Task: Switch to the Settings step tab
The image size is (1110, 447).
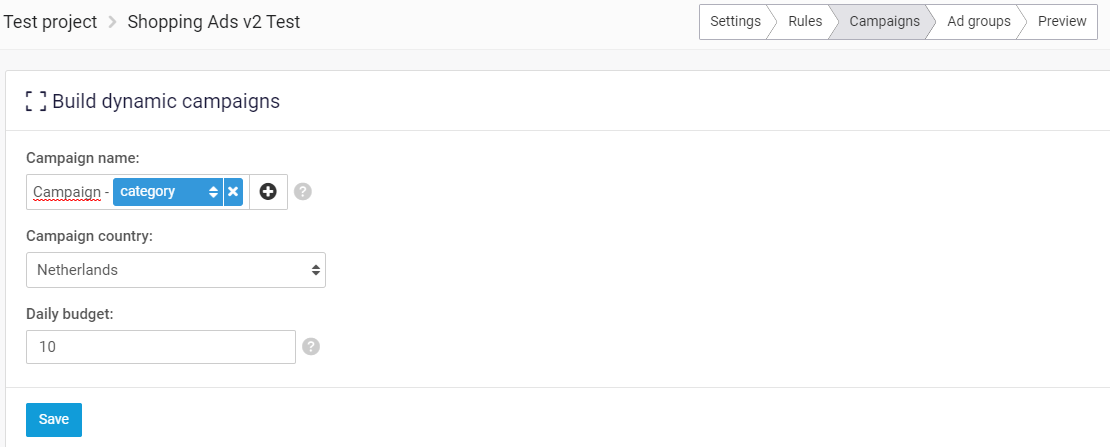Action: tap(735, 21)
